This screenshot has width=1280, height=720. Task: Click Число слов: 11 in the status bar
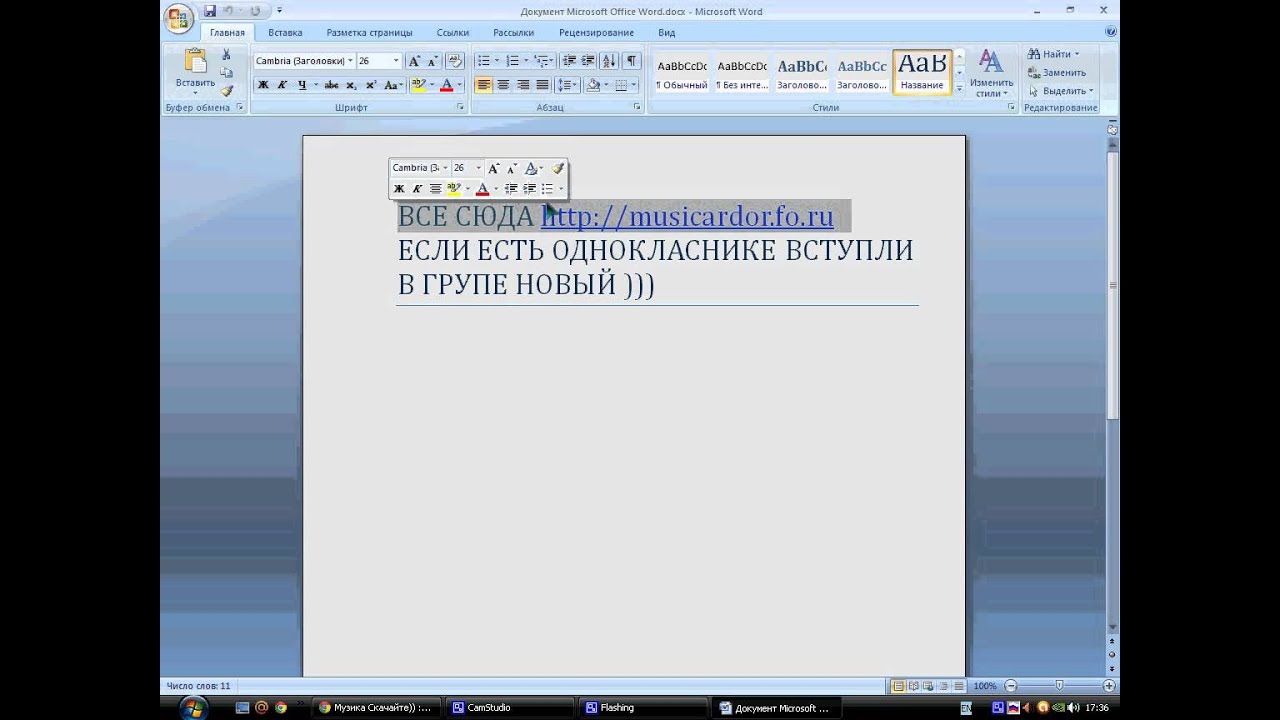pyautogui.click(x=198, y=686)
